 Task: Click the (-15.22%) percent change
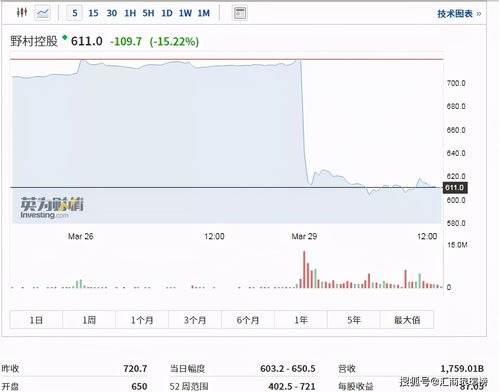pos(174,42)
